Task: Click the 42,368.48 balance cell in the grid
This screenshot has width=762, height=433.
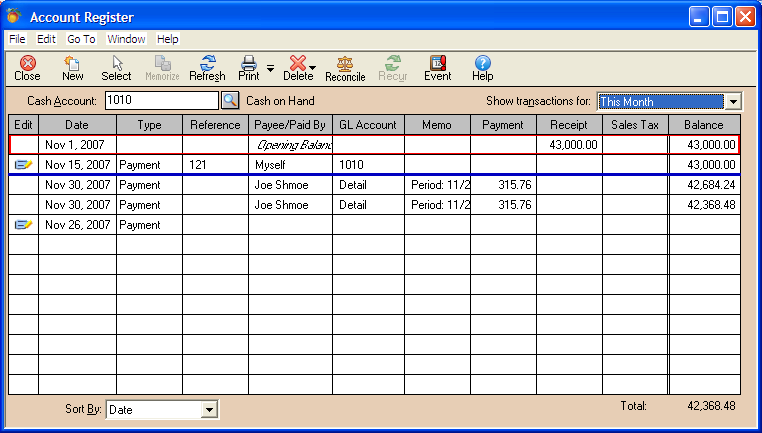Action: [704, 205]
